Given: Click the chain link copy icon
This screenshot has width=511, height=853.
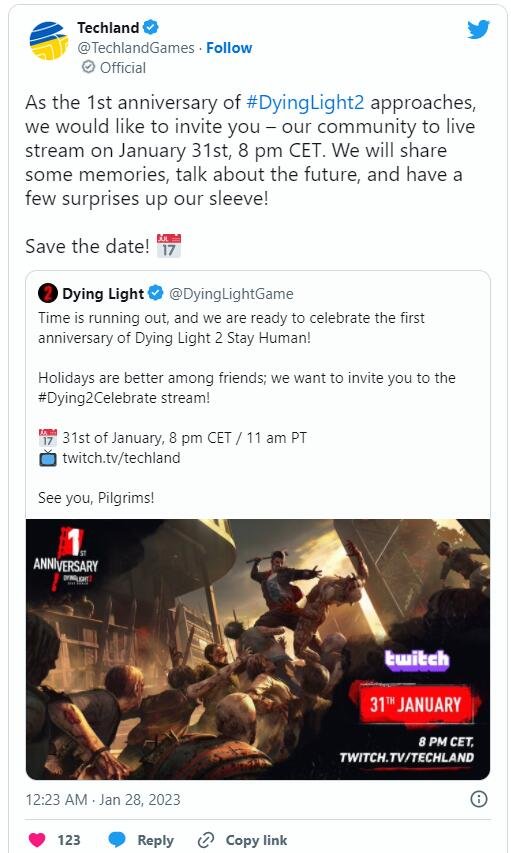Looking at the screenshot, I should point(206,840).
